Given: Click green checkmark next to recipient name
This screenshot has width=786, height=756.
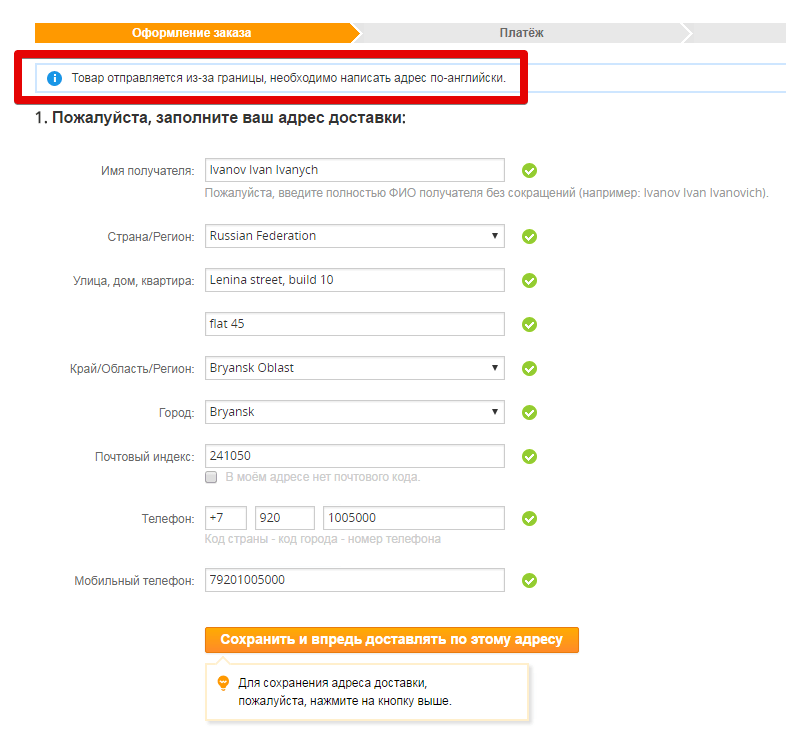Looking at the screenshot, I should pos(529,170).
